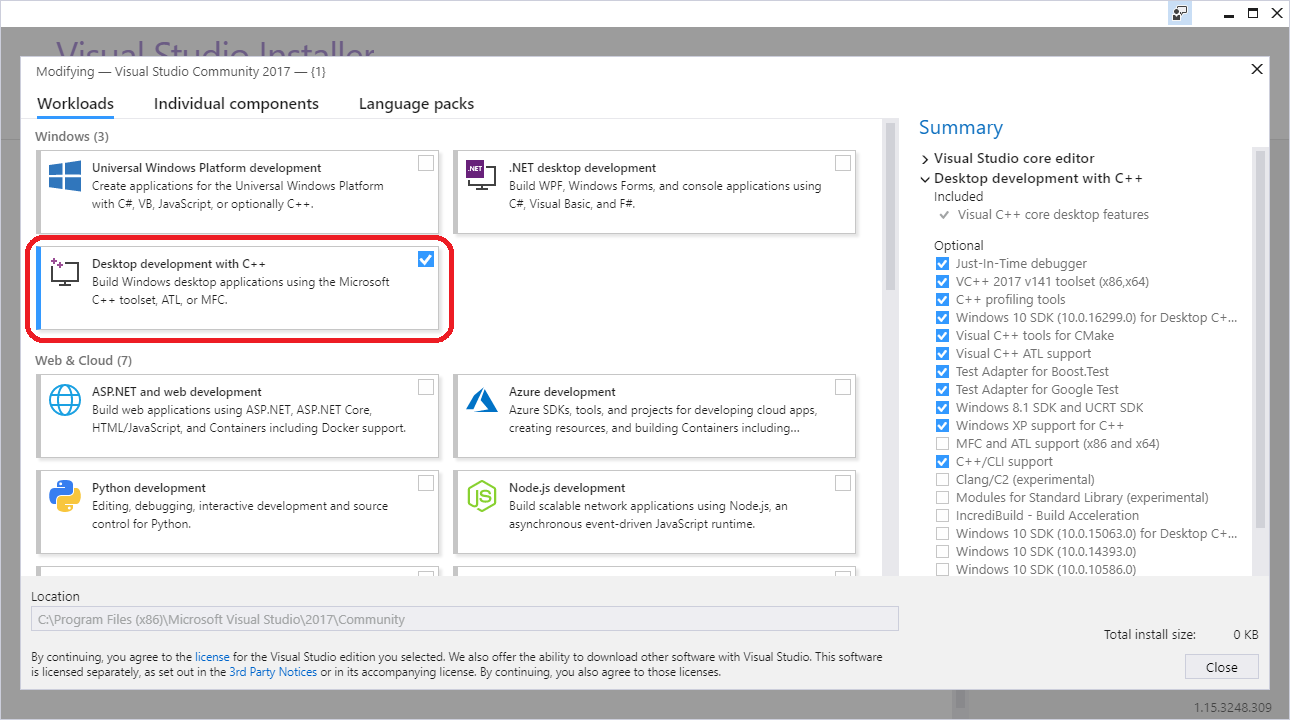
Task: Enable Clang/C2 (experimental) option
Action: (x=942, y=480)
